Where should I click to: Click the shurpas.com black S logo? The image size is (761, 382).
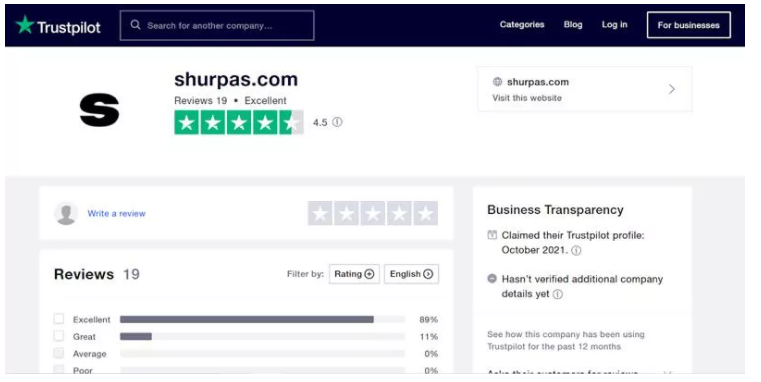tap(99, 110)
